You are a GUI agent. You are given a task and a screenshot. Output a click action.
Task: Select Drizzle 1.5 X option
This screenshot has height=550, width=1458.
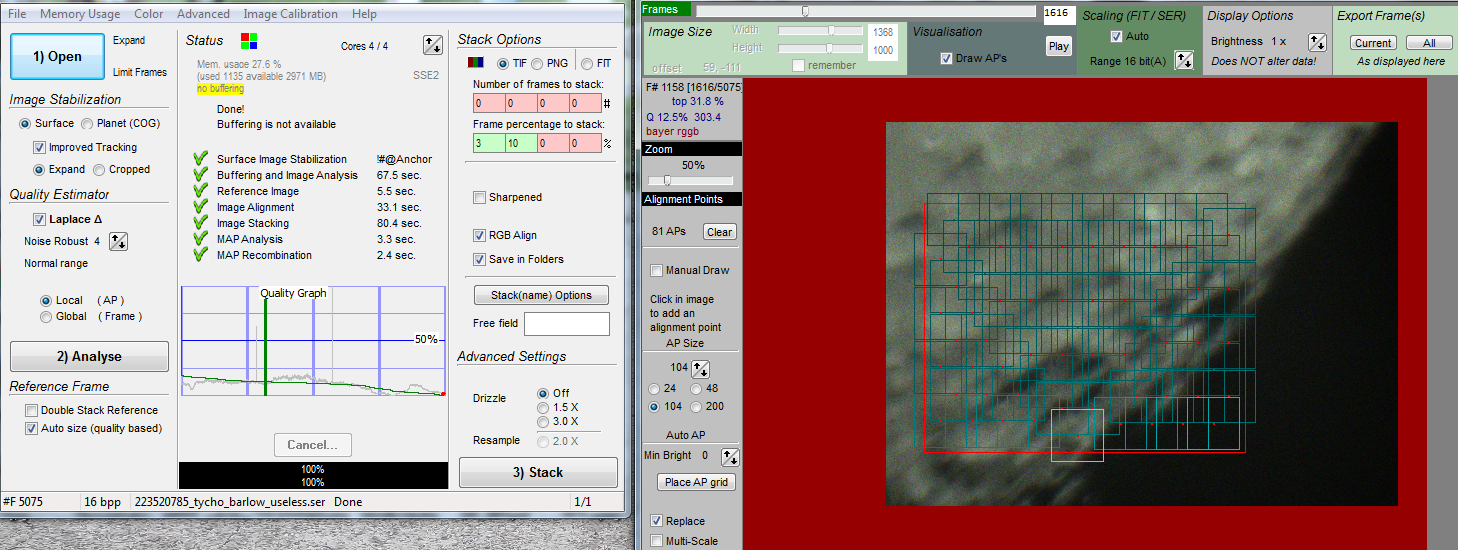[558, 407]
